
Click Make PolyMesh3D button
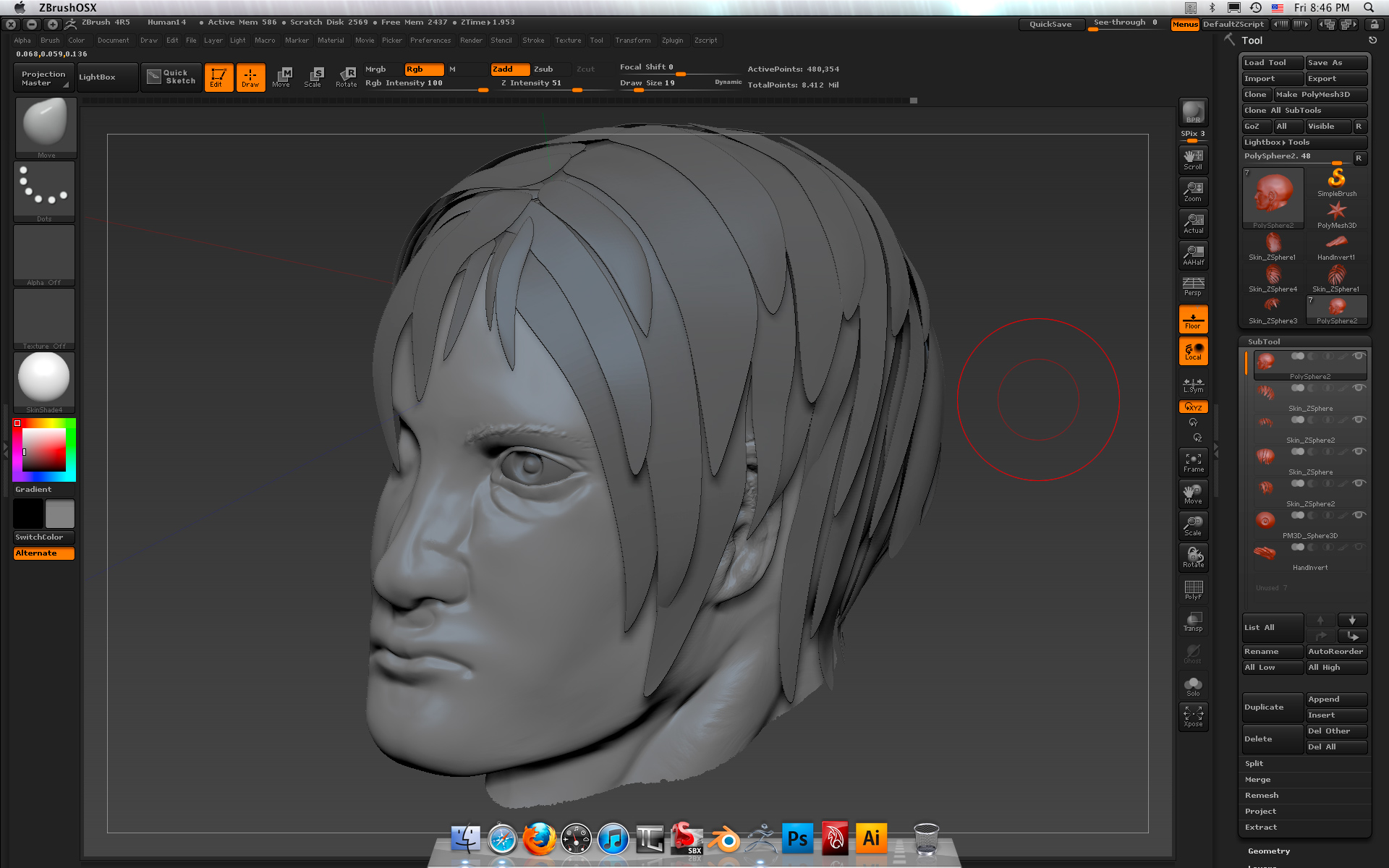tap(1320, 95)
